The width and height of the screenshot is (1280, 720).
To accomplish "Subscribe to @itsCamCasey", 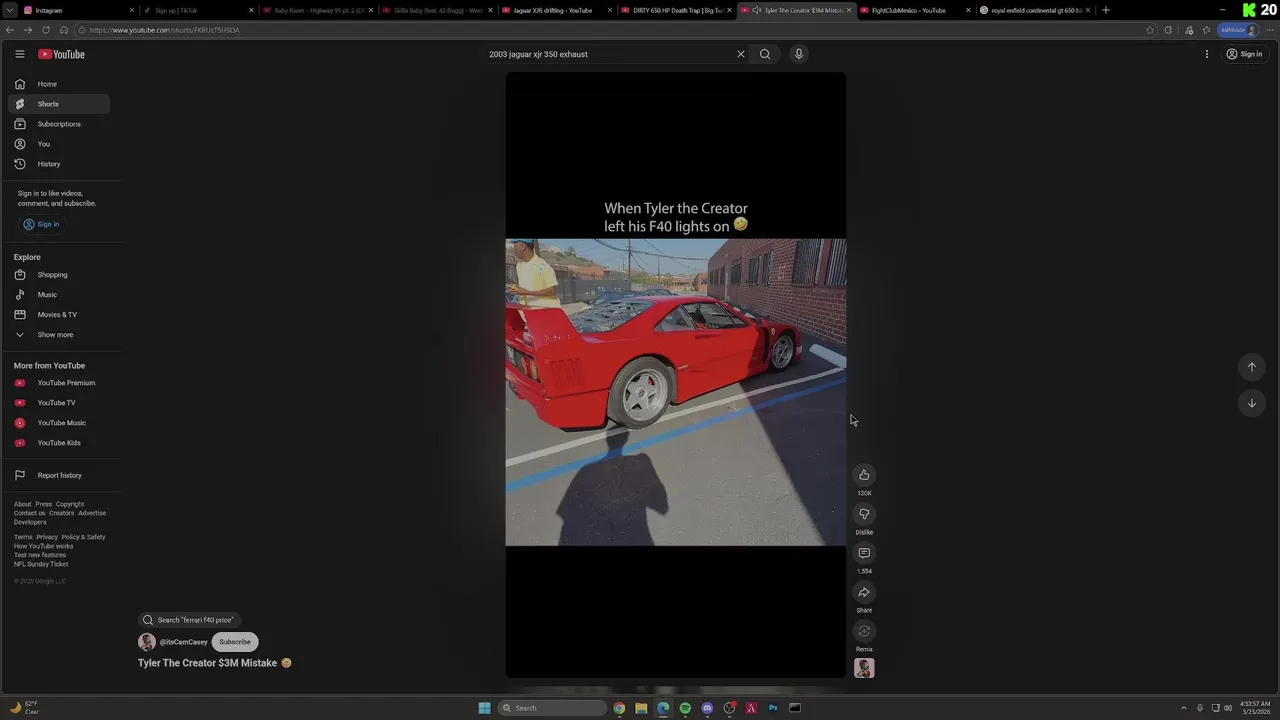I will [235, 642].
